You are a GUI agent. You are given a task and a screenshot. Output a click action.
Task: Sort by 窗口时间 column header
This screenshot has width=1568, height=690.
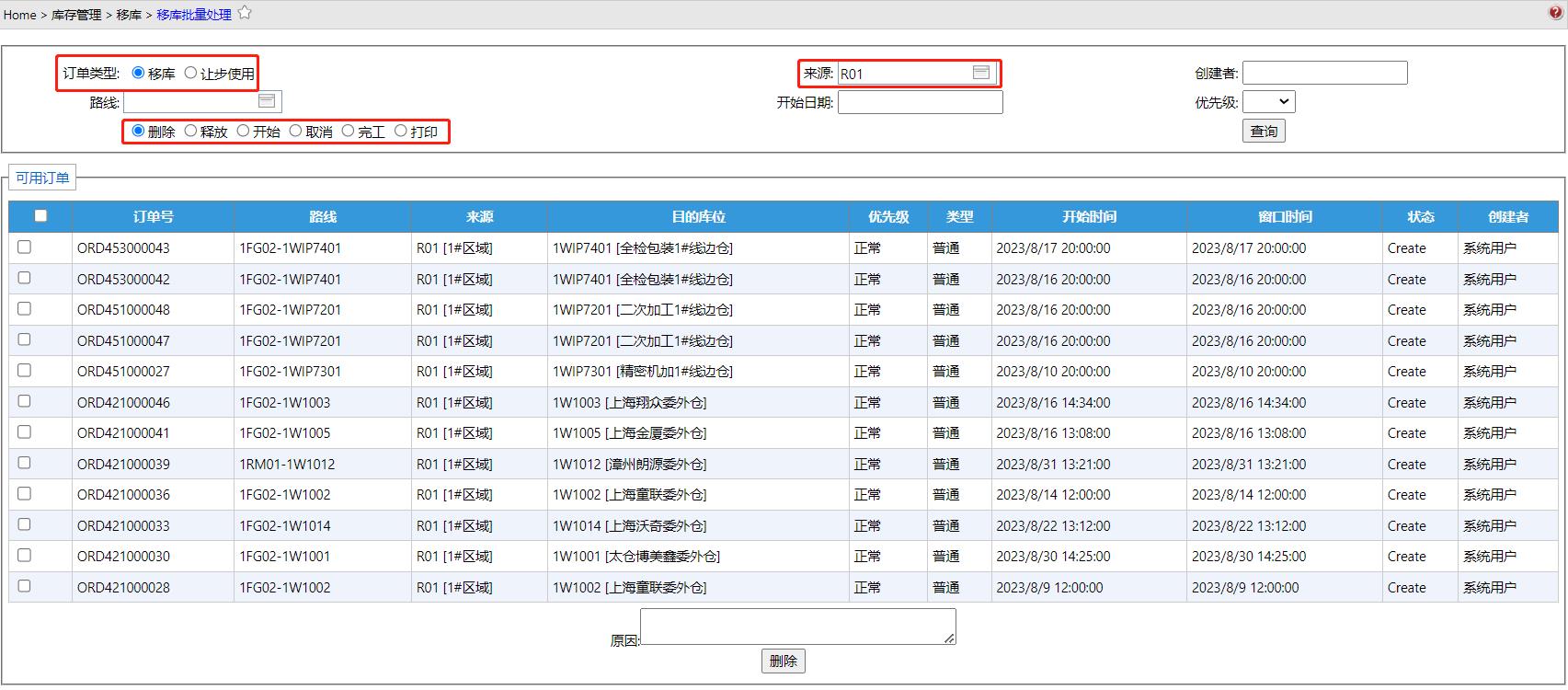click(1285, 217)
